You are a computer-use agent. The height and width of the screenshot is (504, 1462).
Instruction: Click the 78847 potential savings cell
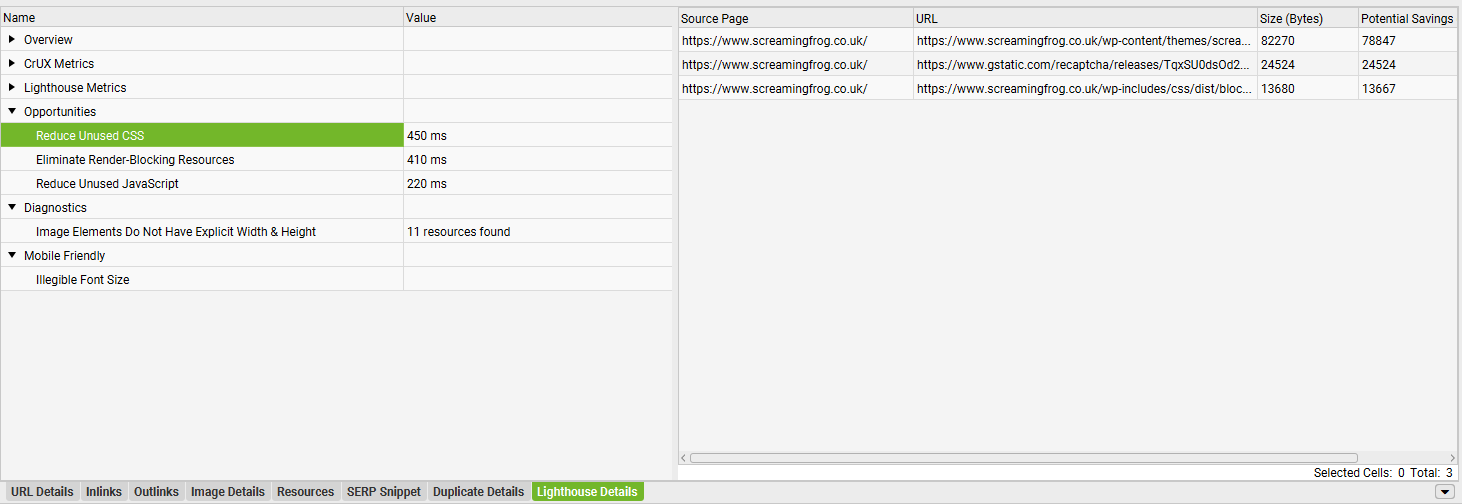(x=1408, y=41)
